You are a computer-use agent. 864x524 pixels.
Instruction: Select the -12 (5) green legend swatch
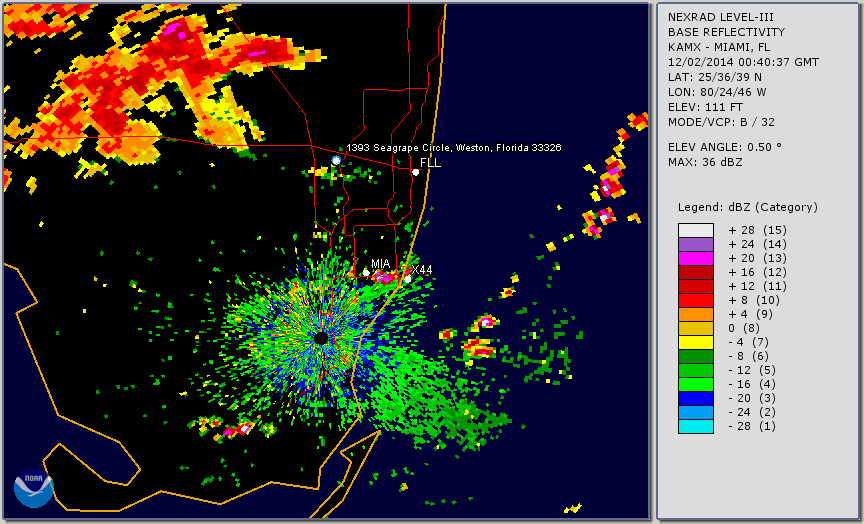click(x=696, y=370)
